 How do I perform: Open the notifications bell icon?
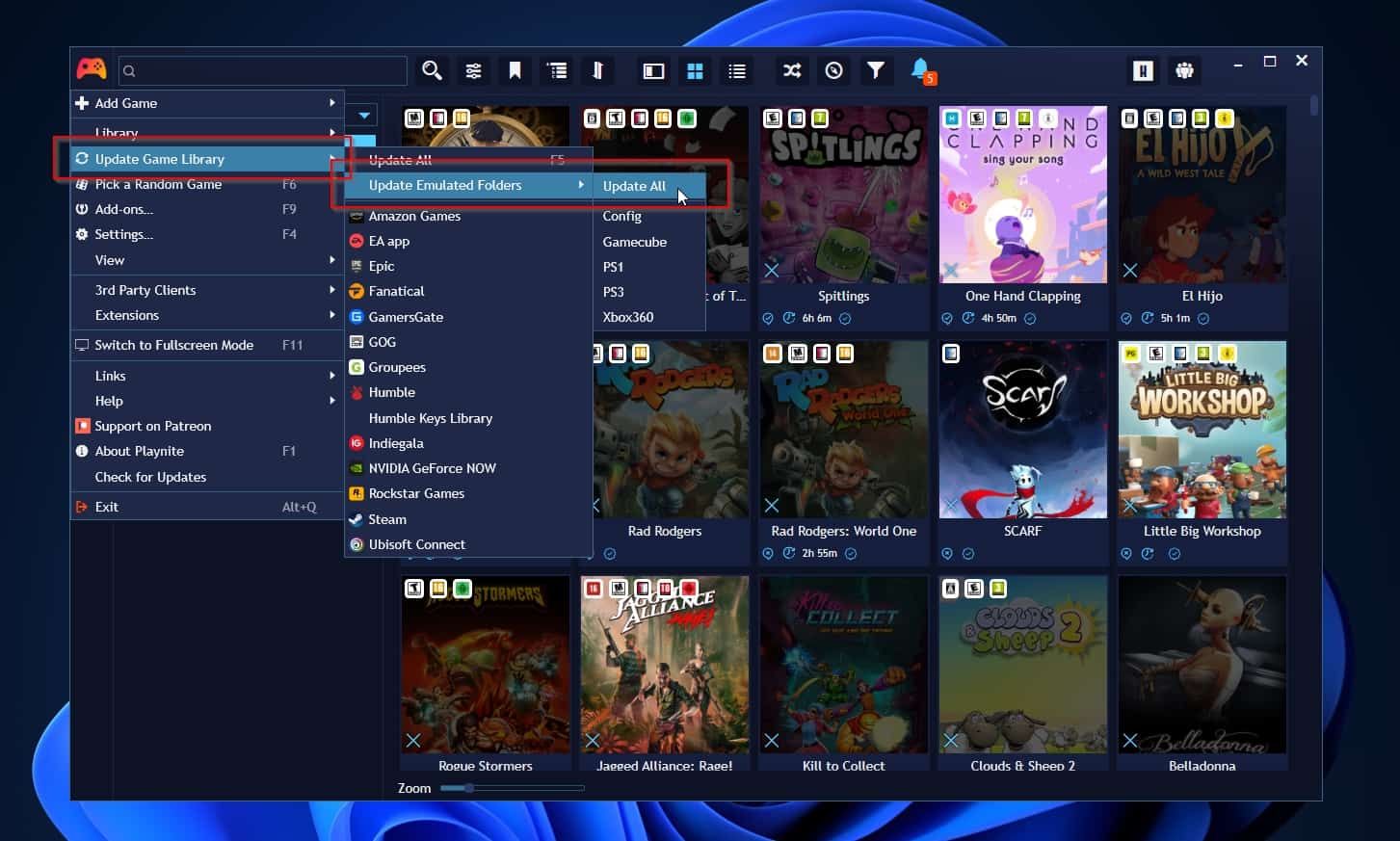point(921,70)
